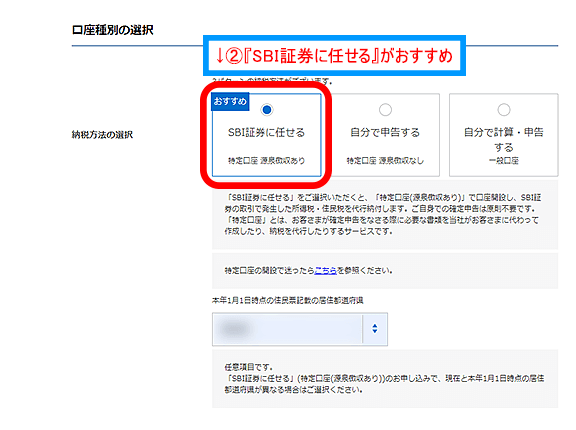Click the 特定口座の開設で迷ったら info box
Viewport: 576px width, 430px height.
coord(385,271)
